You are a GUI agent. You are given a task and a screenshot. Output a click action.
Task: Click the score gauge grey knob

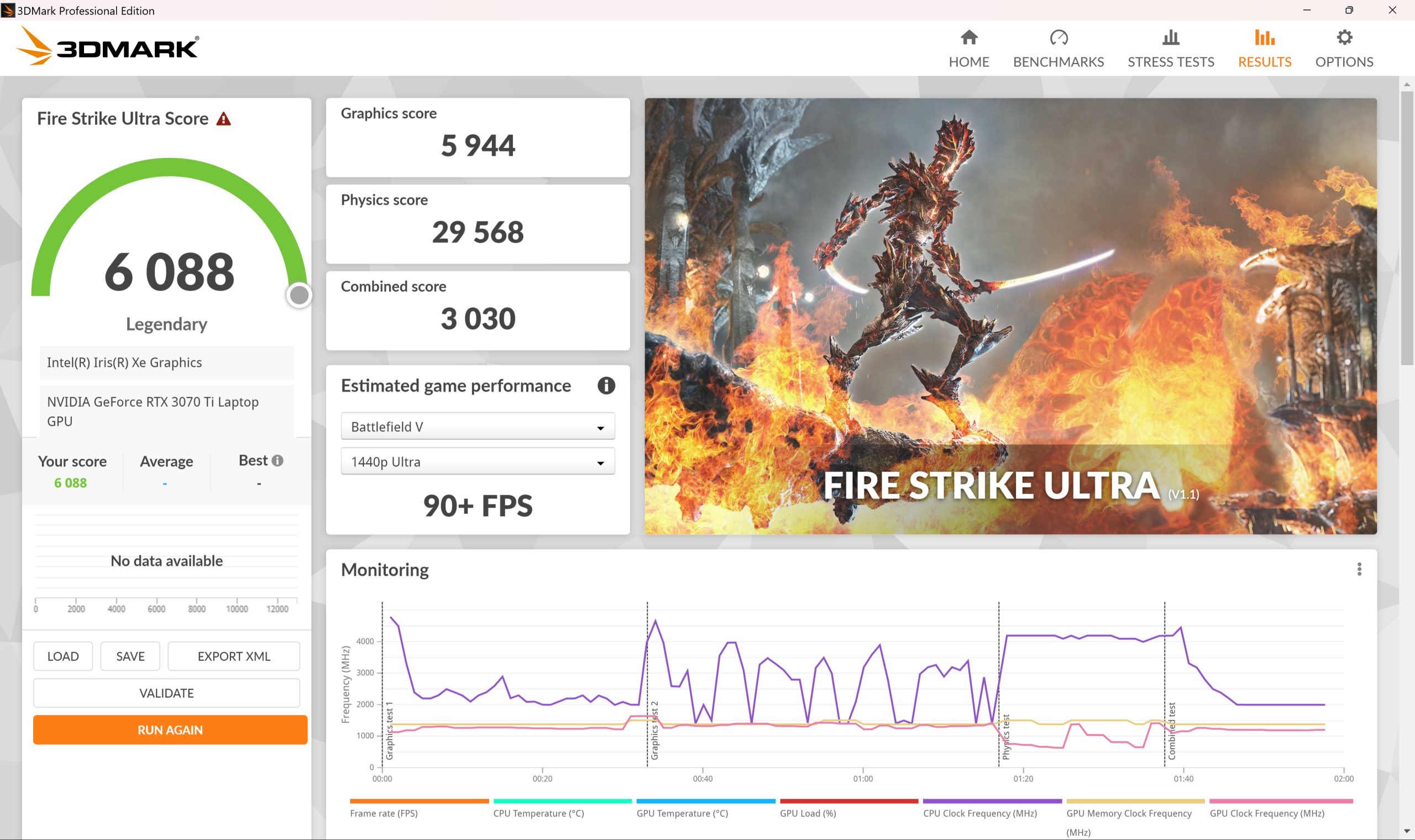[299, 295]
